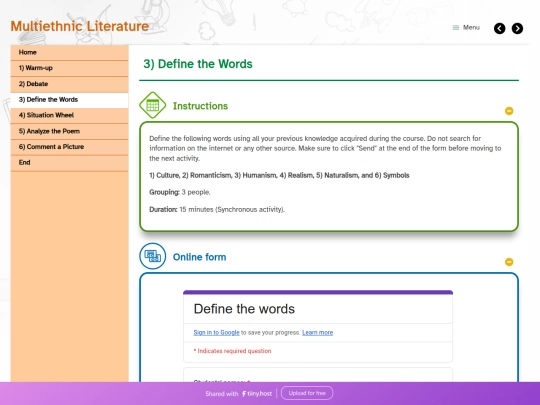The width and height of the screenshot is (540, 405).
Task: Click the 'Grouping: 3 people.' line
Action: click(180, 192)
